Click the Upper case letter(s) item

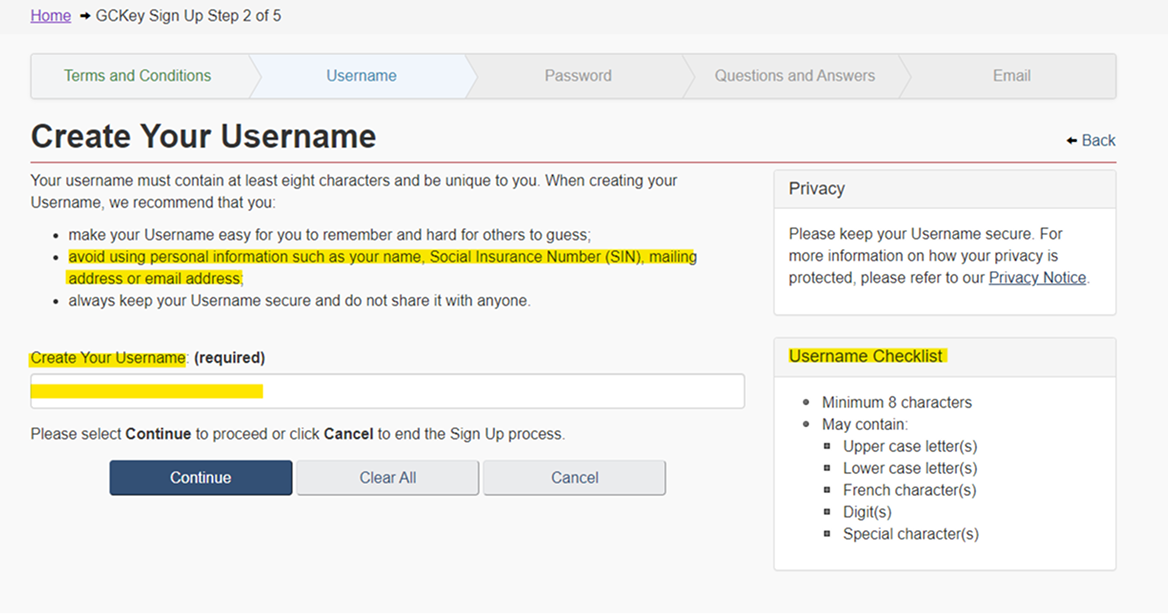(910, 446)
